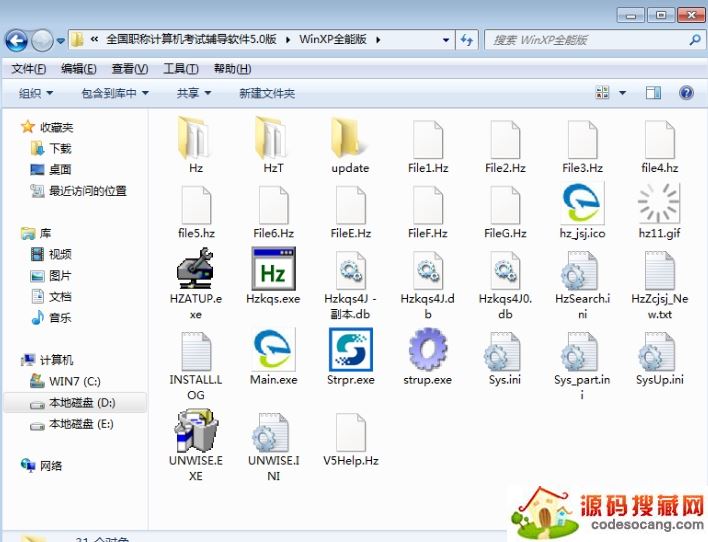The image size is (708, 542).
Task: Click the help question mark icon
Action: [x=686, y=93]
